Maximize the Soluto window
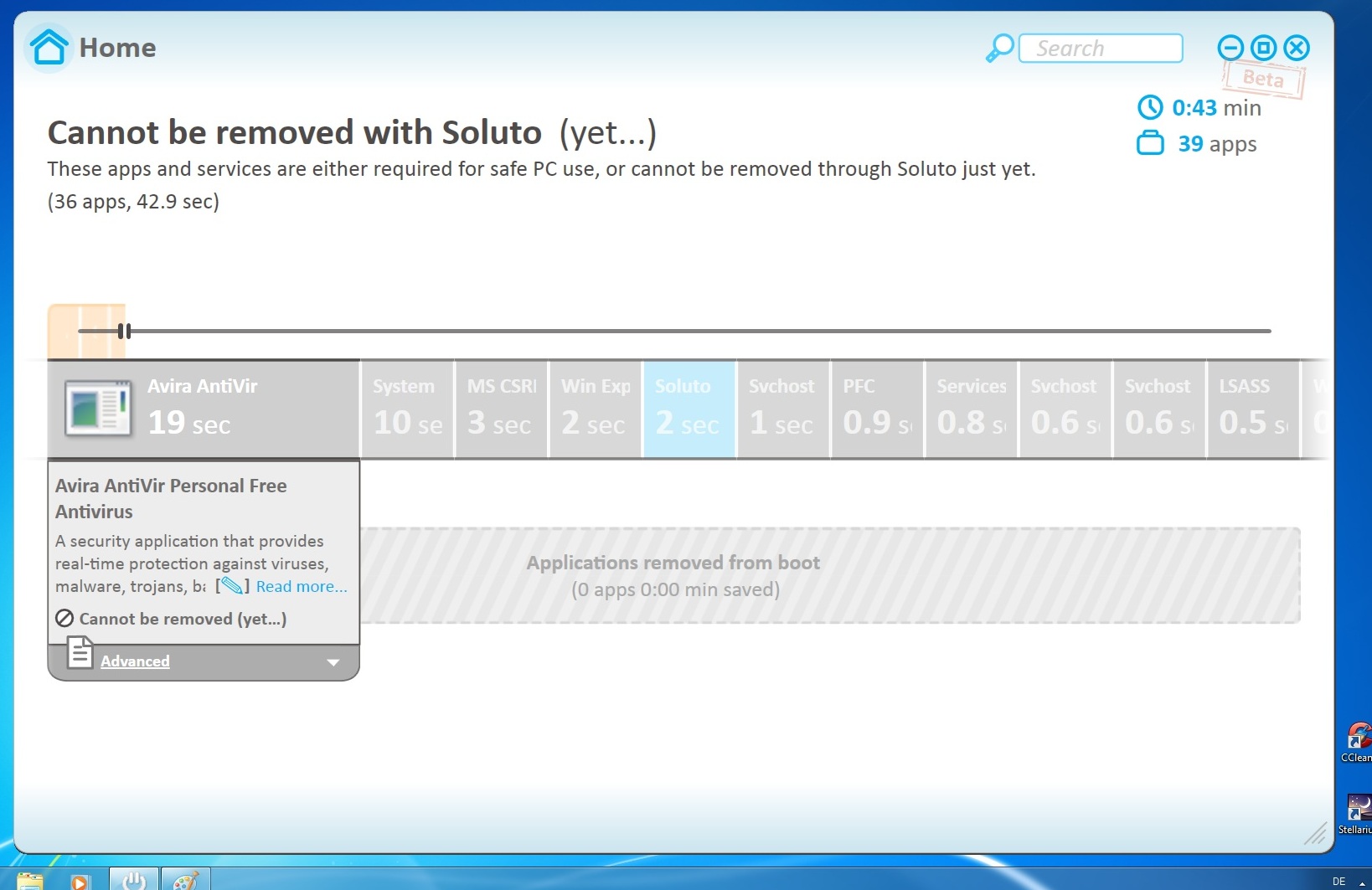 (x=1263, y=48)
